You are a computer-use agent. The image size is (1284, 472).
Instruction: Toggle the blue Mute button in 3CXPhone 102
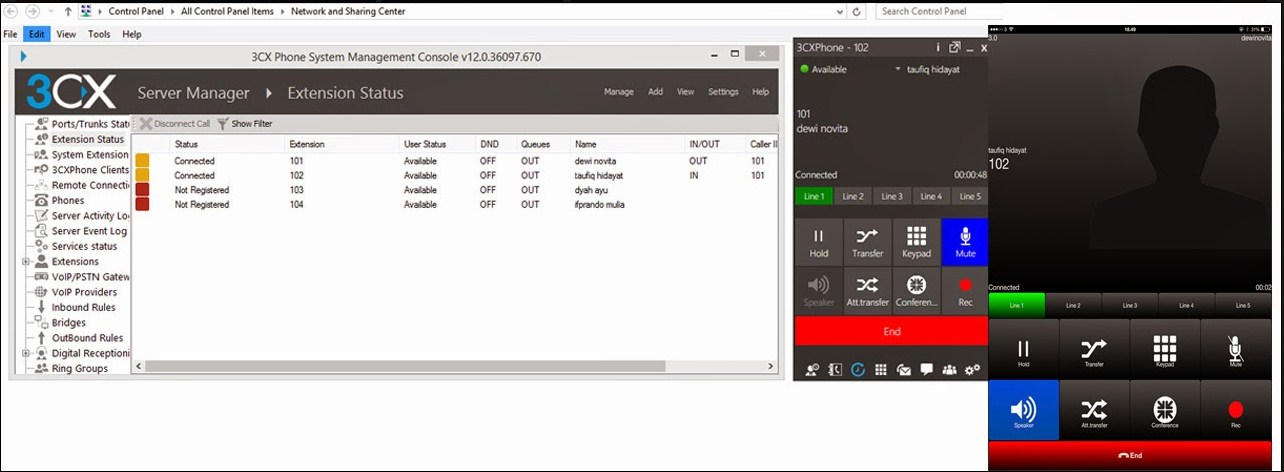coord(965,242)
